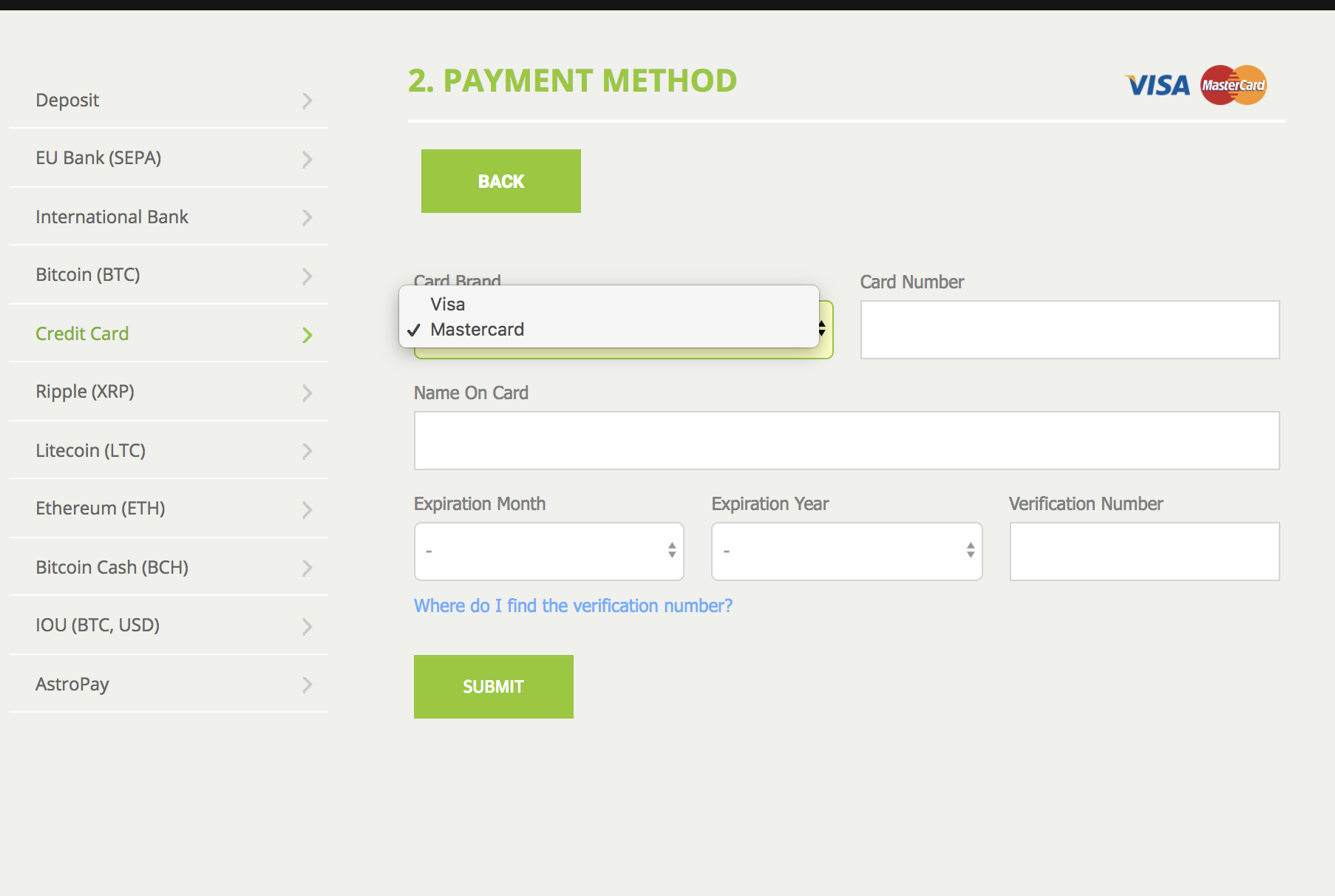Click the green Credit Card chevron arrow
Image resolution: width=1335 pixels, height=896 pixels.
pos(308,335)
